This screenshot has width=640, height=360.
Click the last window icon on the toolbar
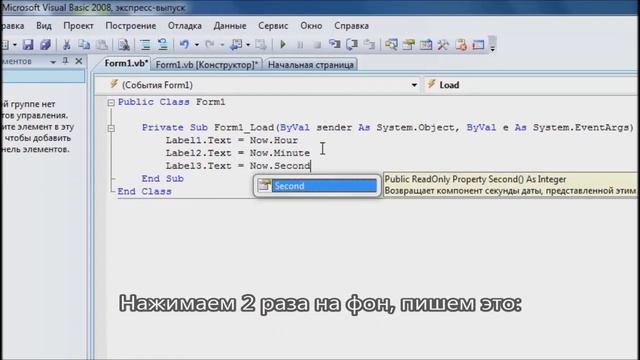tap(478, 44)
